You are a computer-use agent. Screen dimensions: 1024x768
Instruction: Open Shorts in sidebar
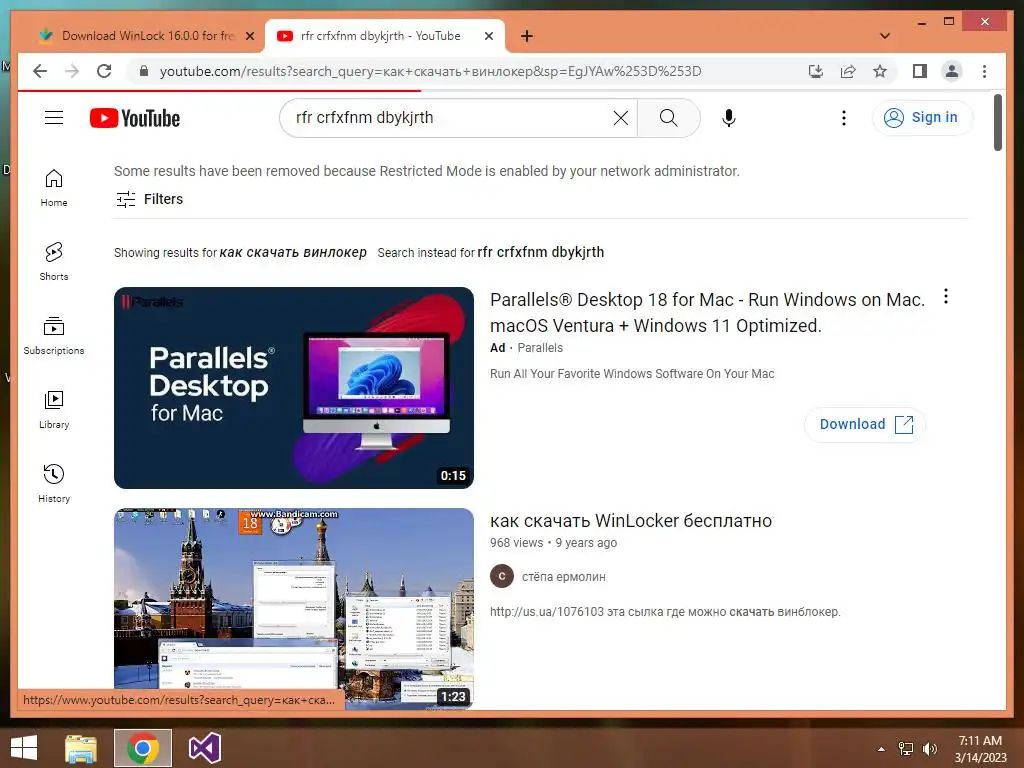54,262
